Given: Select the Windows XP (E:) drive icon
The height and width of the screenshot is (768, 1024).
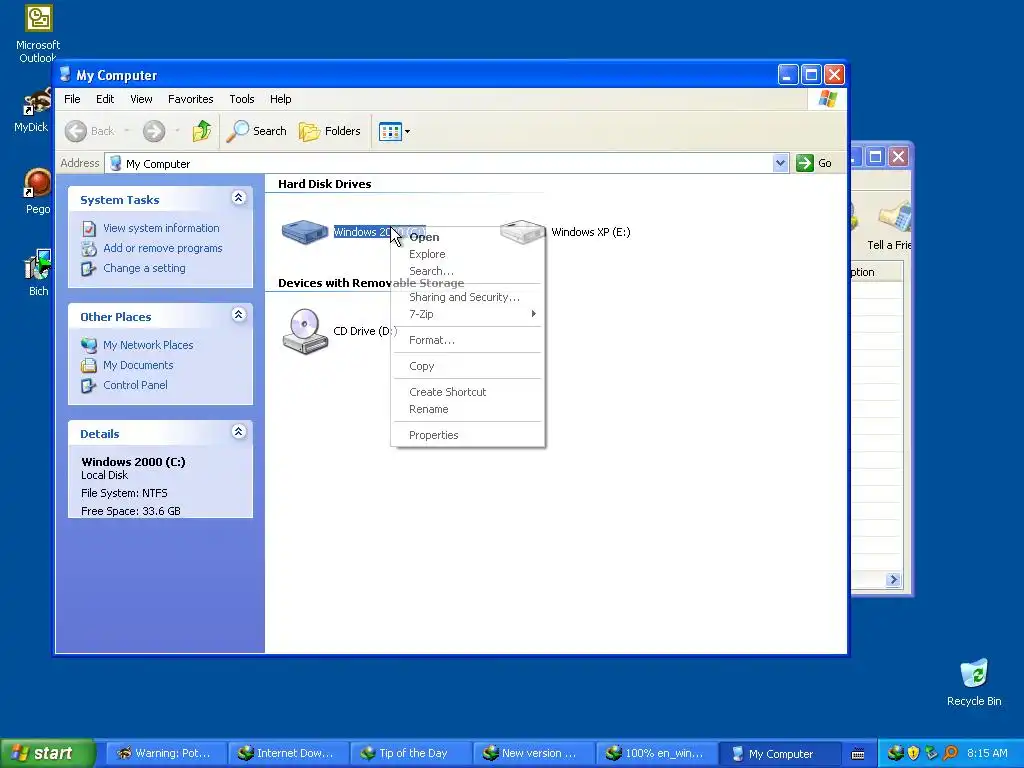Looking at the screenshot, I should coord(522,232).
